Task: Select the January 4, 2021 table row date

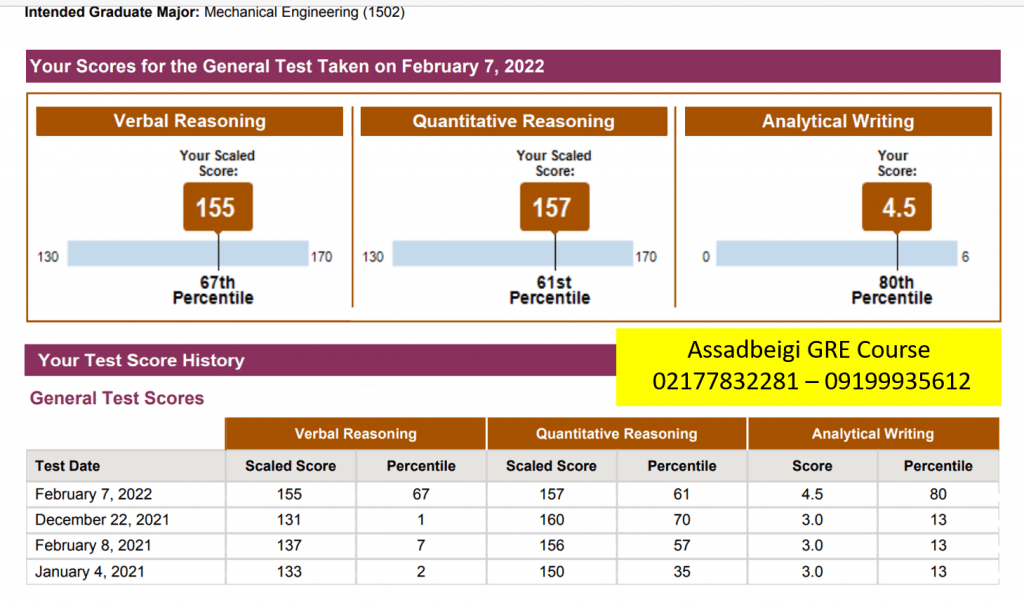Action: point(89,572)
